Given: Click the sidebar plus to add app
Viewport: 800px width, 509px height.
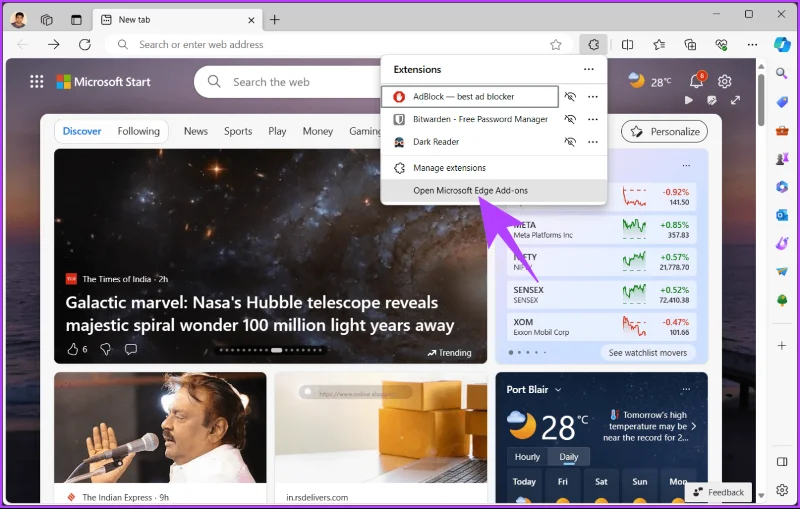Looking at the screenshot, I should pyautogui.click(x=782, y=346).
